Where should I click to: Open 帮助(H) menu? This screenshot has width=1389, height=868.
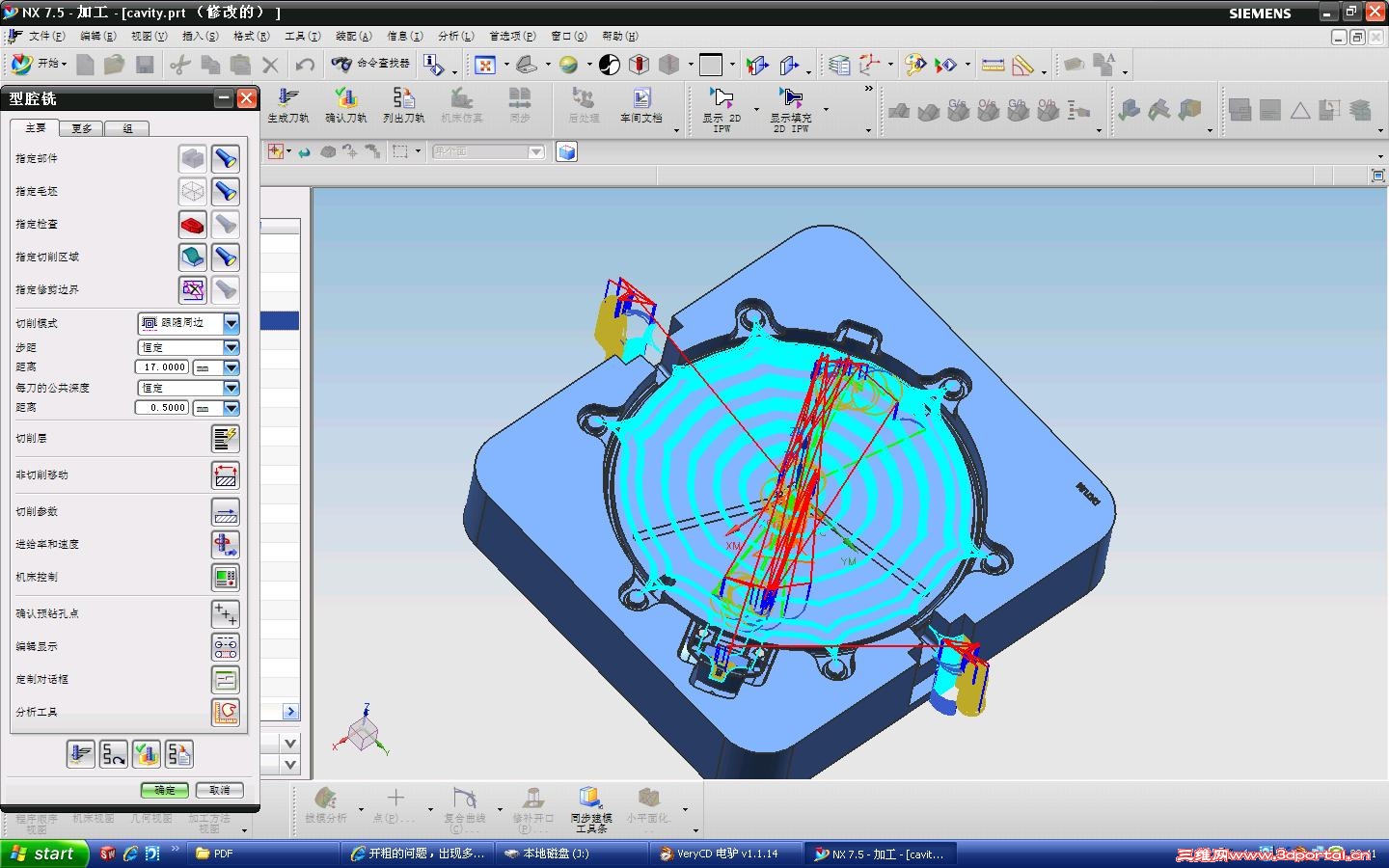[619, 36]
